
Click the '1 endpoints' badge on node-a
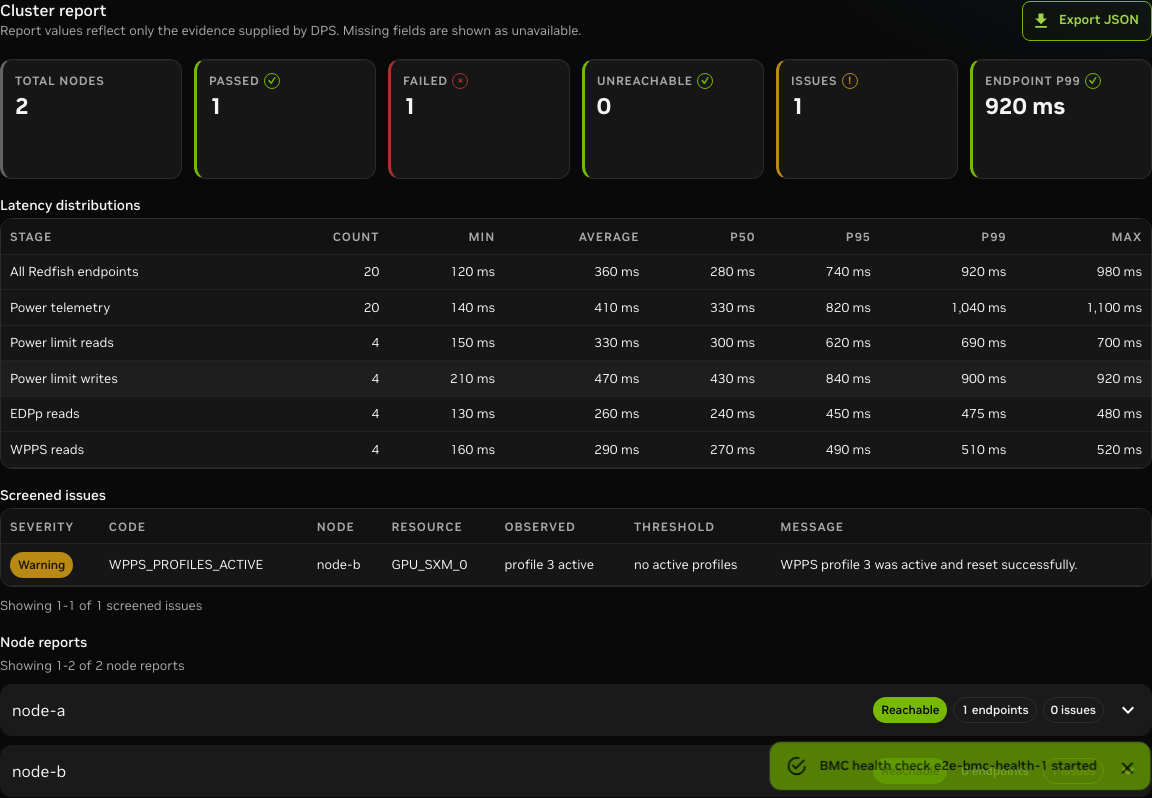tap(995, 710)
